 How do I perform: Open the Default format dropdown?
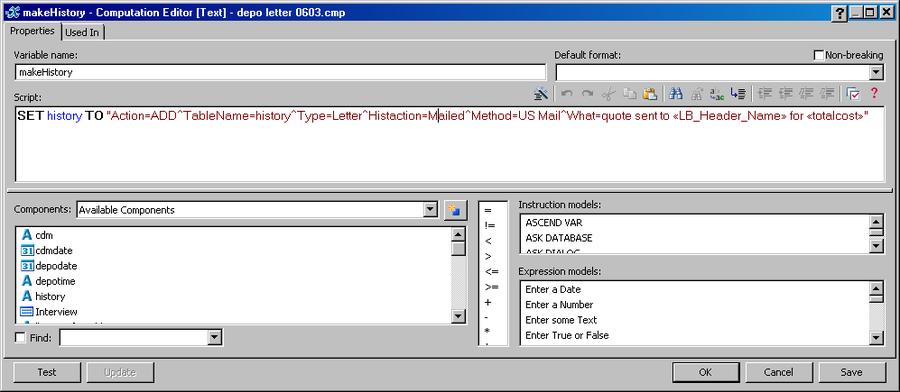click(x=876, y=73)
